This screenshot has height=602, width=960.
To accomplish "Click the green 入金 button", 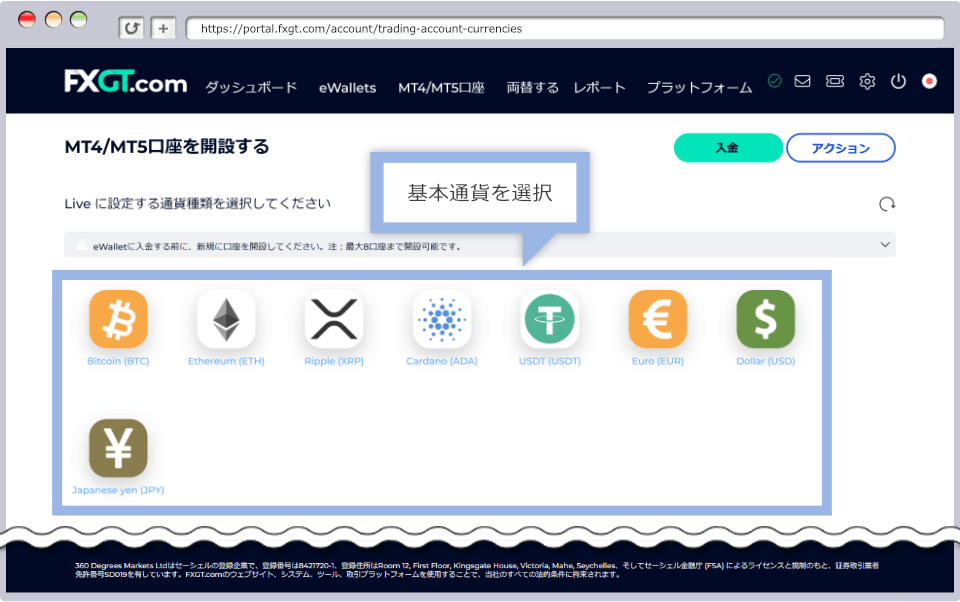I will (728, 148).
